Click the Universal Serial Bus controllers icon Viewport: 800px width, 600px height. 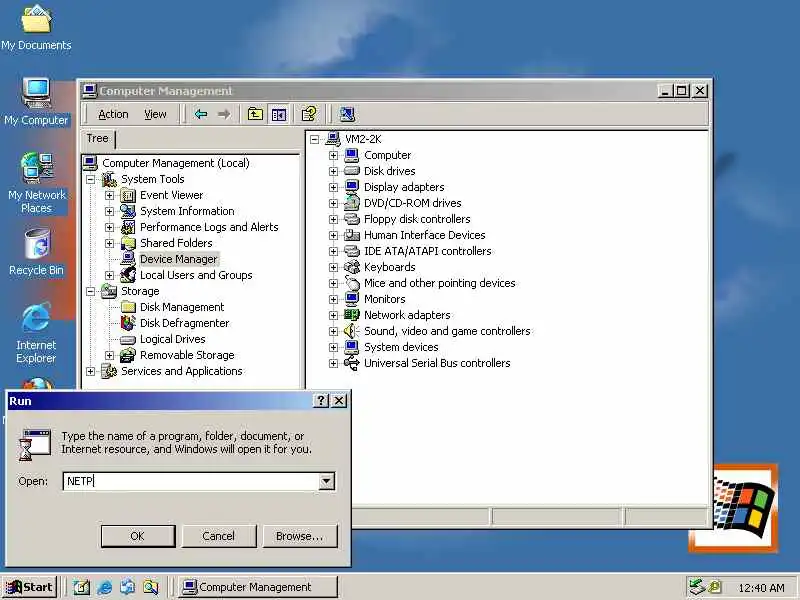pos(352,363)
